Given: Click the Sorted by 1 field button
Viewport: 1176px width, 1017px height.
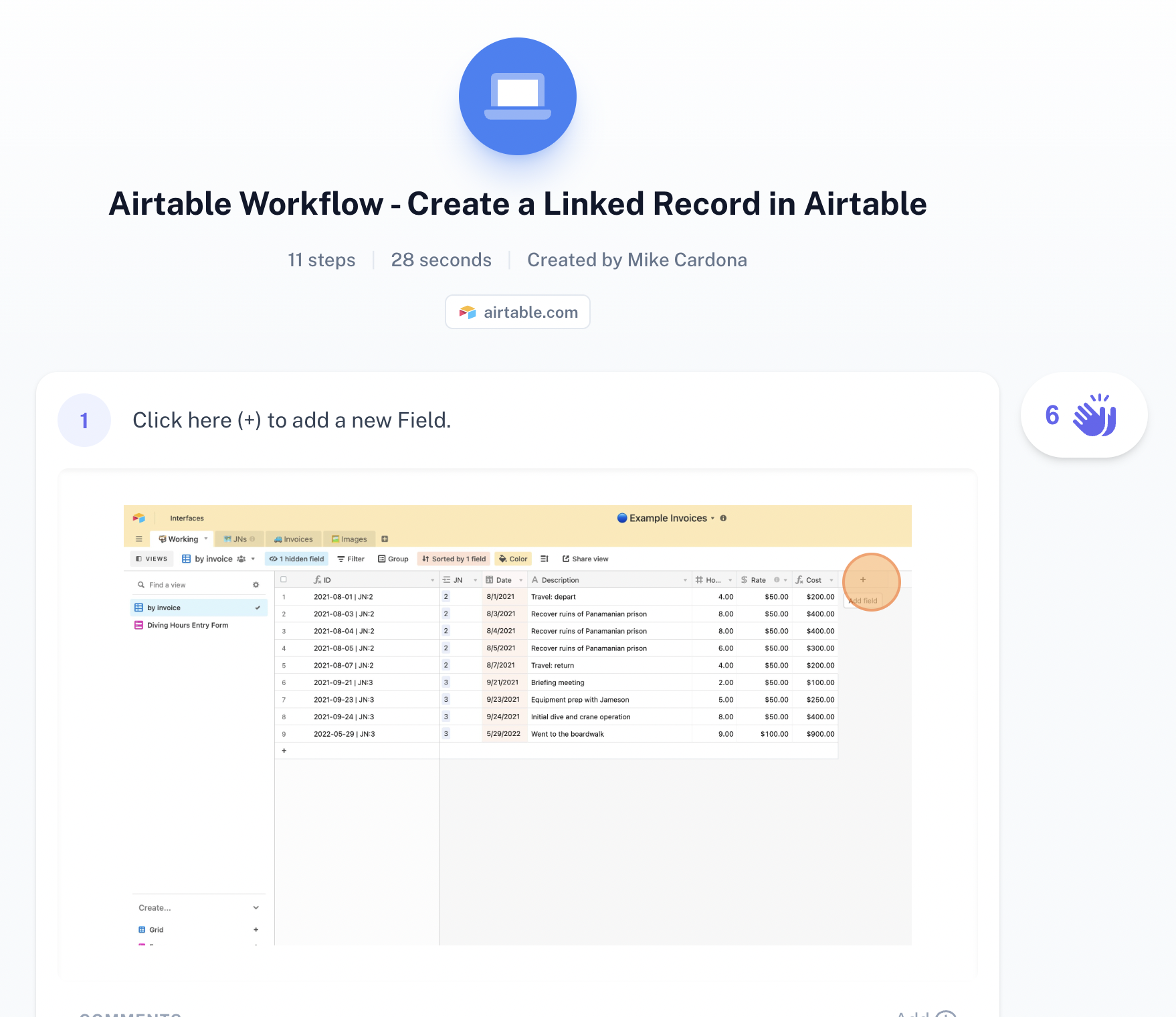Looking at the screenshot, I should [x=454, y=559].
